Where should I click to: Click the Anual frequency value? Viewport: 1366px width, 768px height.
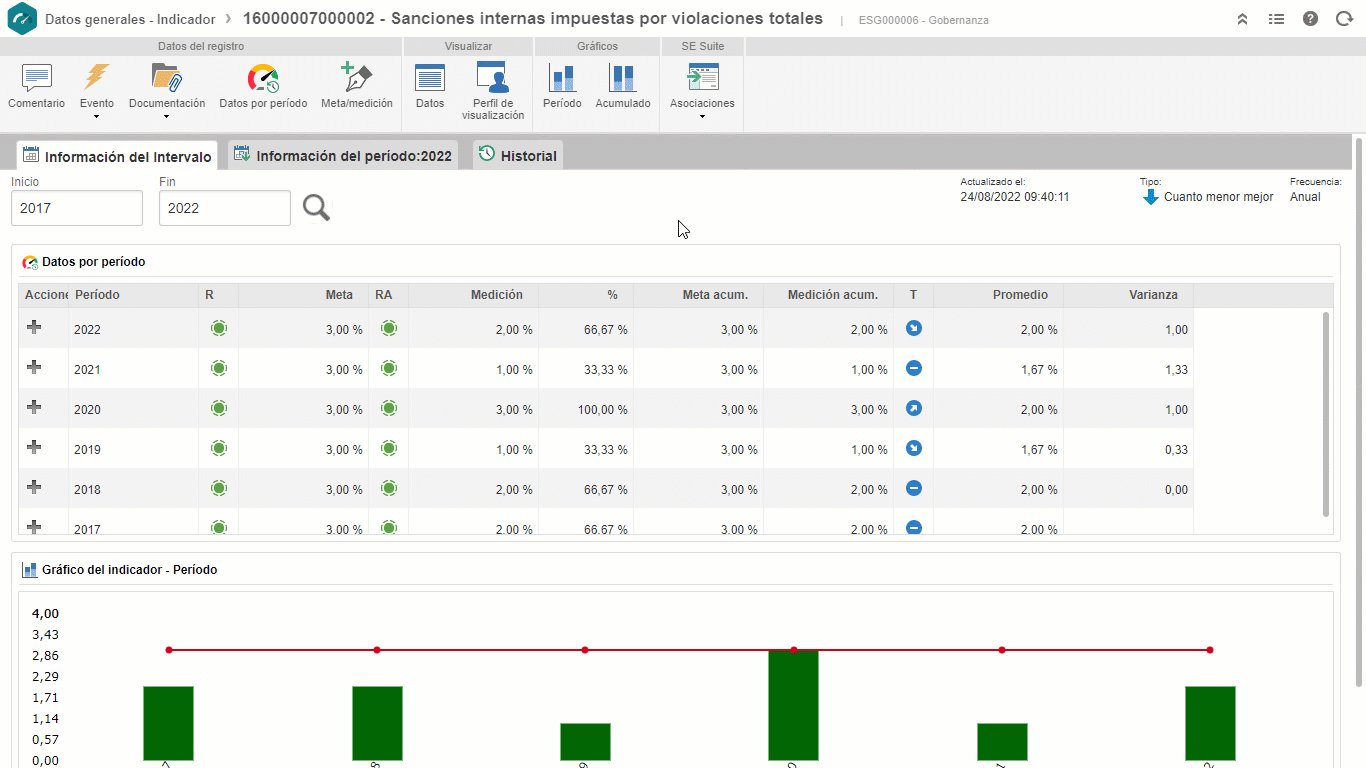point(1305,197)
